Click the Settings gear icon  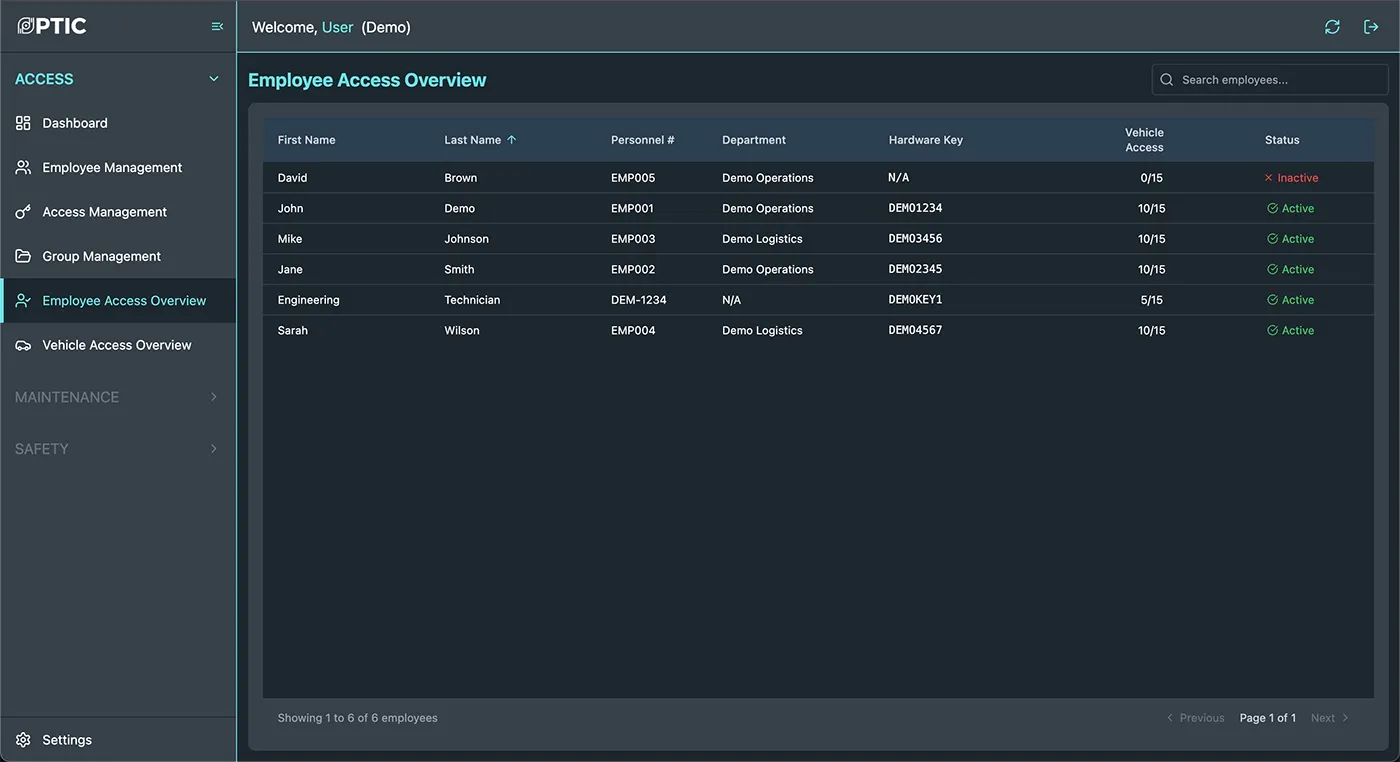[x=23, y=740]
